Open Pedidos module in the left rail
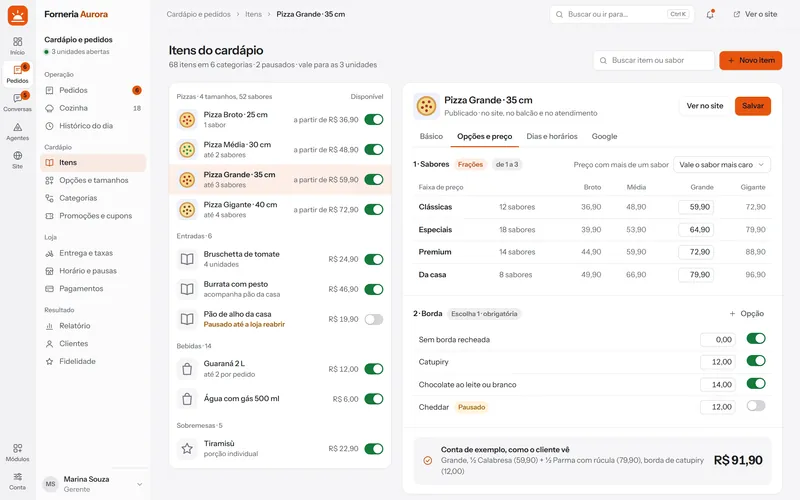The image size is (800, 500). 17,74
